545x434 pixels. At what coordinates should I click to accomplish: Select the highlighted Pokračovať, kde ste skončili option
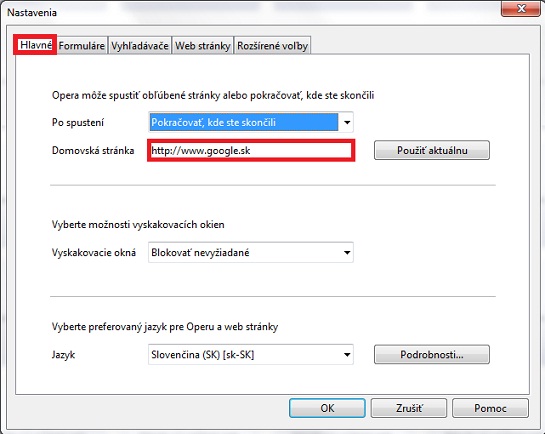pos(244,122)
